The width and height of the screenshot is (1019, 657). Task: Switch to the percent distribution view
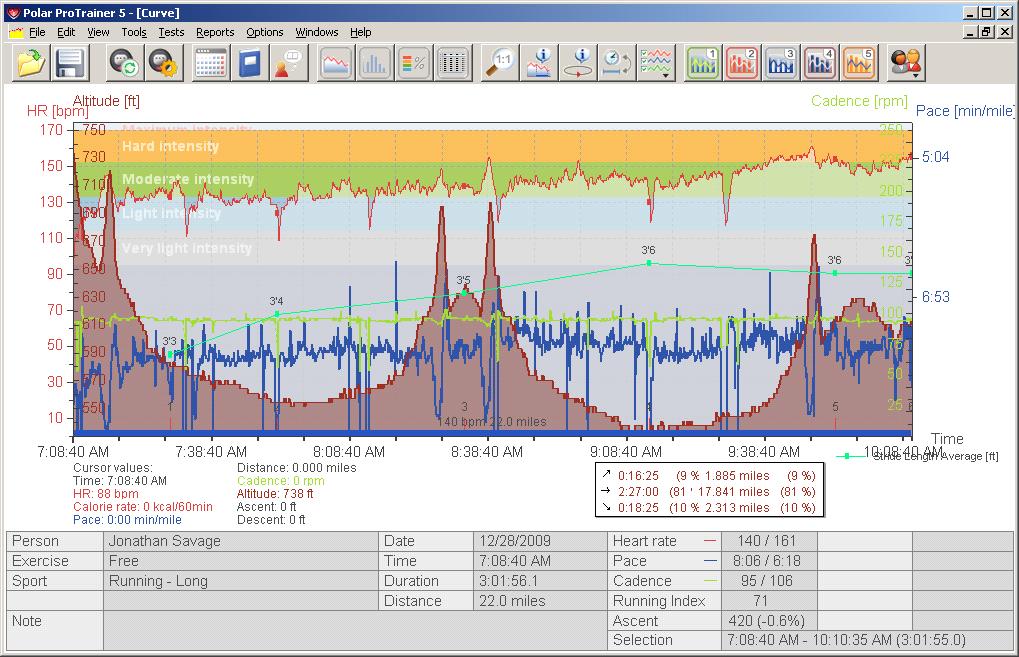point(413,63)
